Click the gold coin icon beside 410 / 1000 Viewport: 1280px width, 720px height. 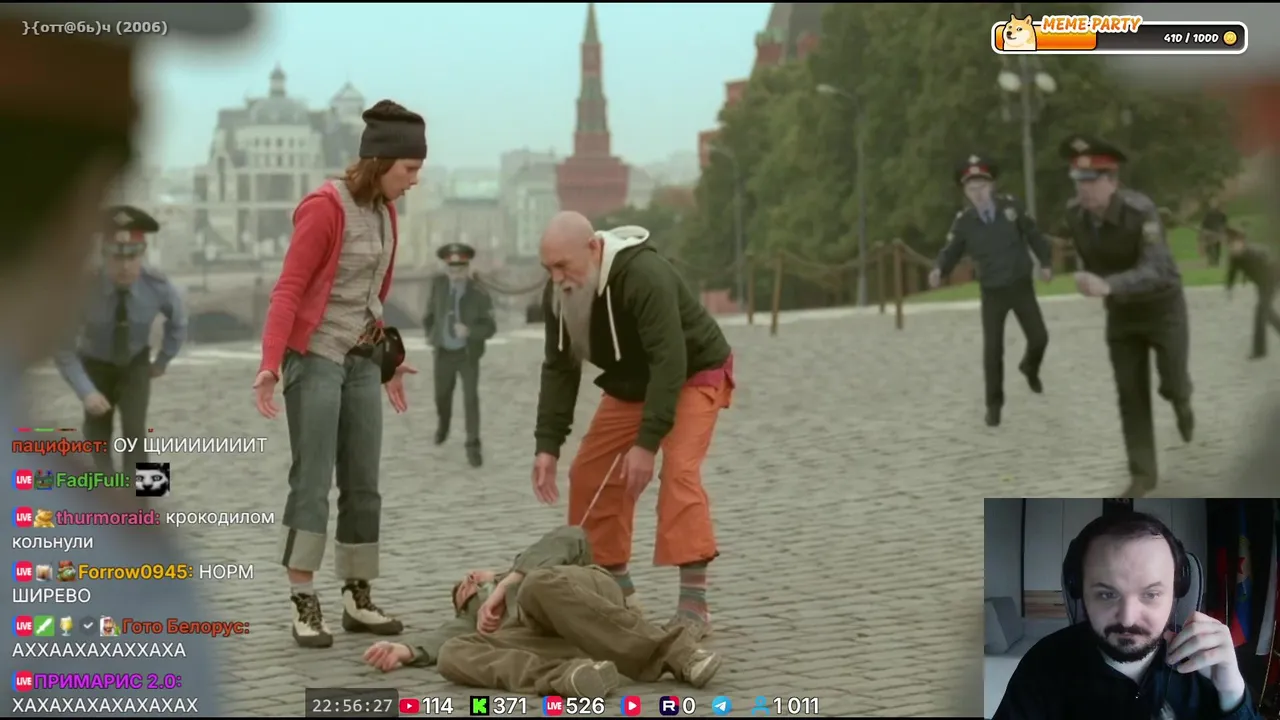click(1230, 38)
